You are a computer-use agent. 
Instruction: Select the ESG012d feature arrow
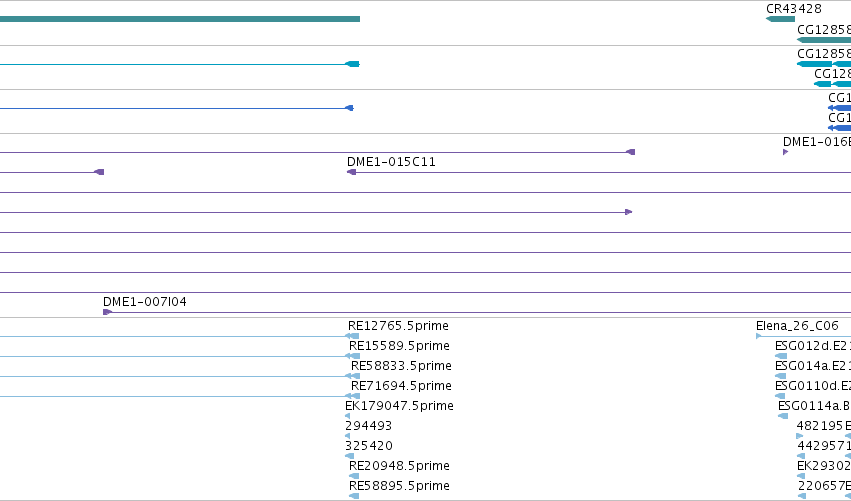(781, 356)
